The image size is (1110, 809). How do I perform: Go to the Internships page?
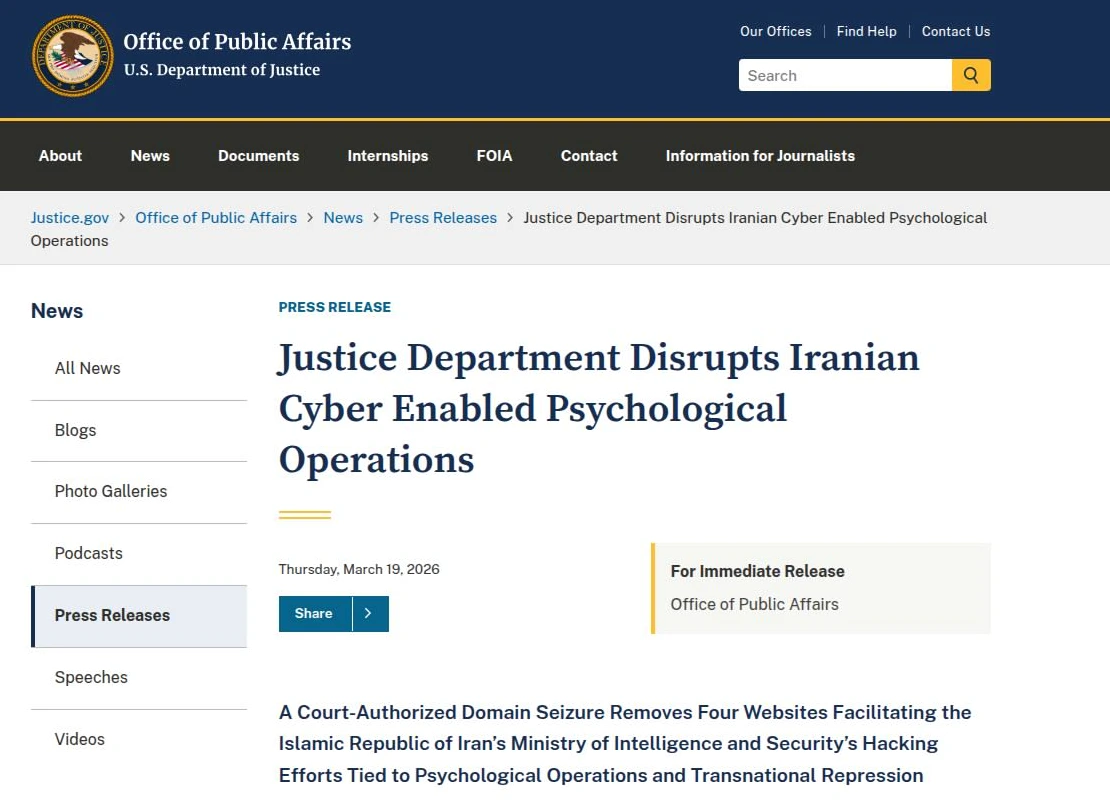[x=387, y=156]
